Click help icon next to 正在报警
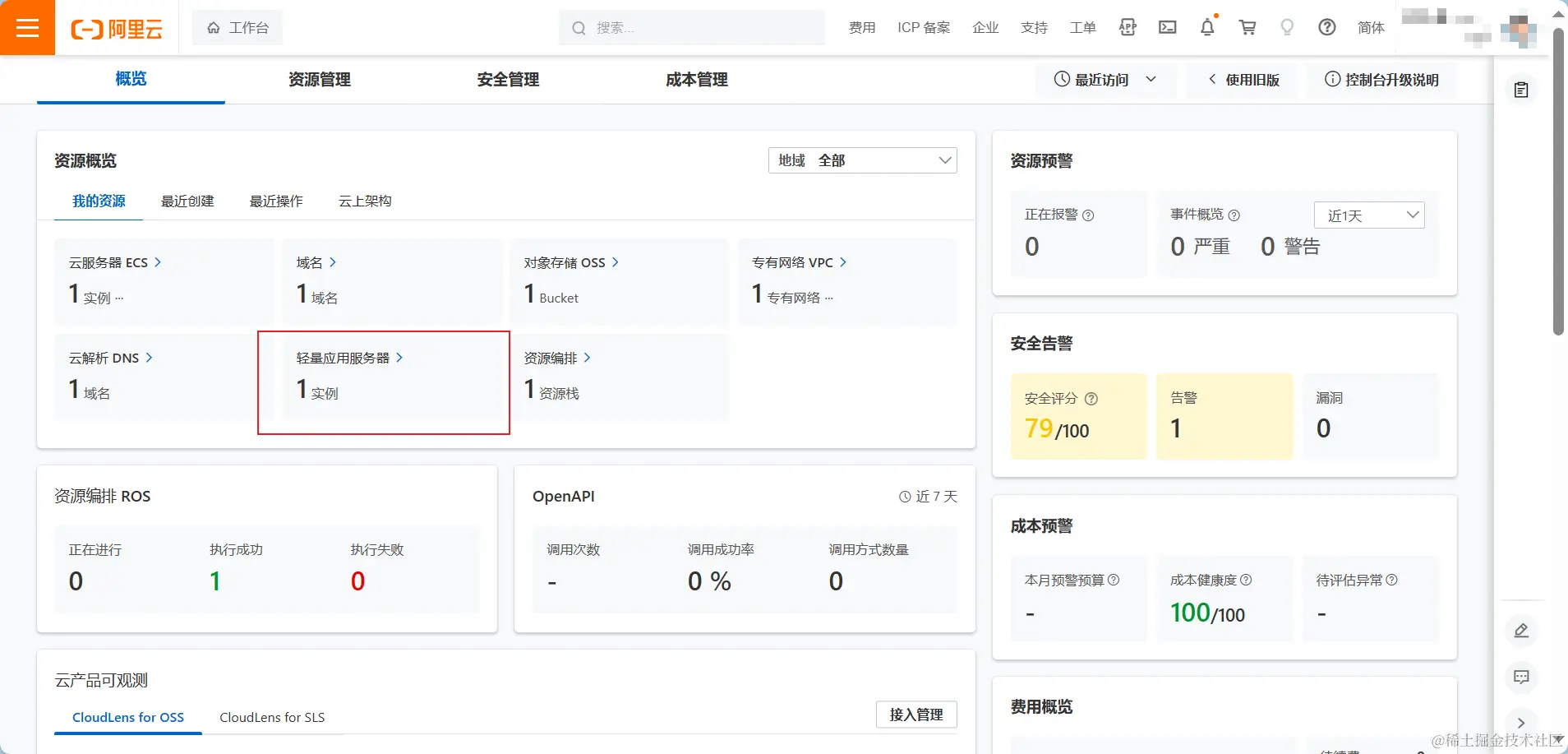This screenshot has height=754, width=1568. [x=1088, y=215]
